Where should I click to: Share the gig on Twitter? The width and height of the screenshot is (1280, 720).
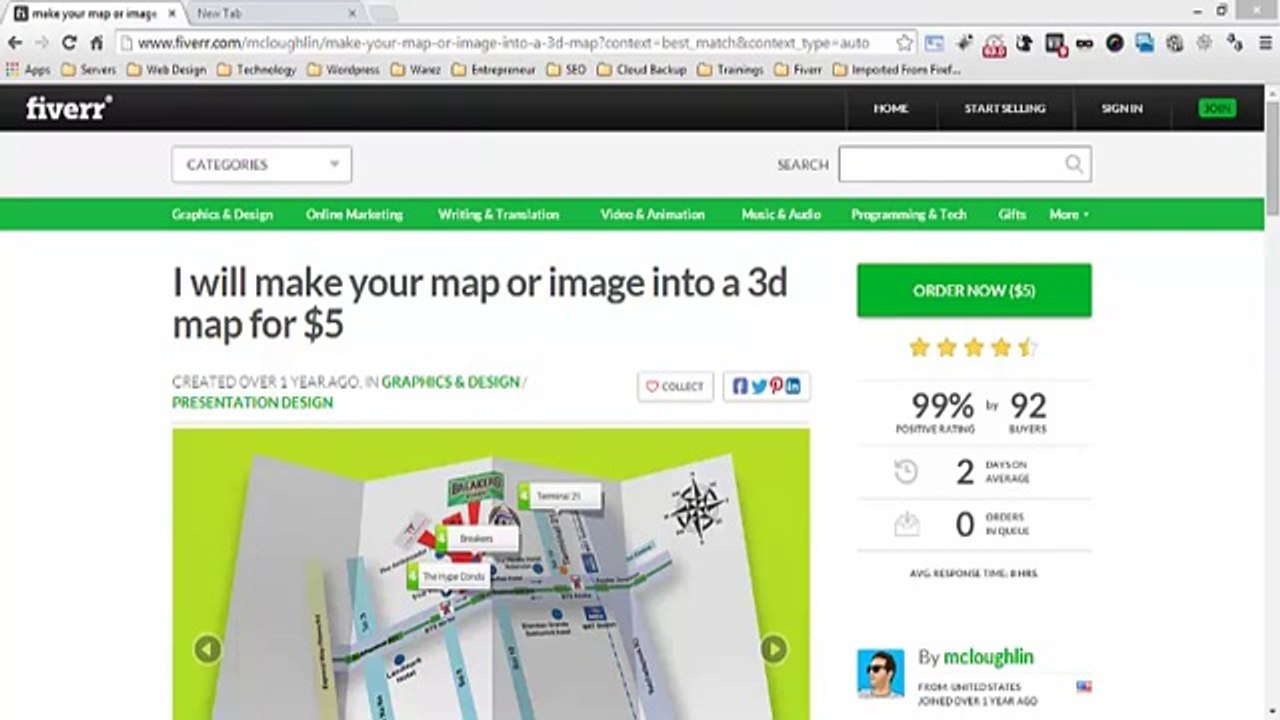(x=758, y=386)
